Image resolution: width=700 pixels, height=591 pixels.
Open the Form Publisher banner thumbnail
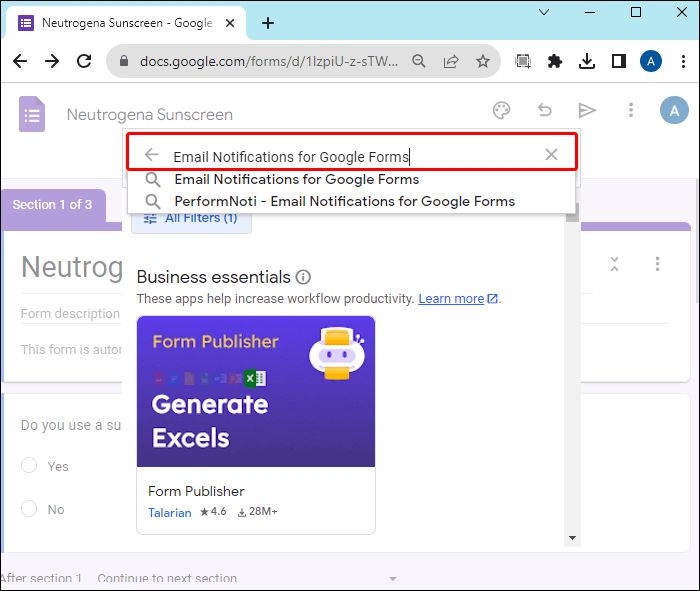256,391
